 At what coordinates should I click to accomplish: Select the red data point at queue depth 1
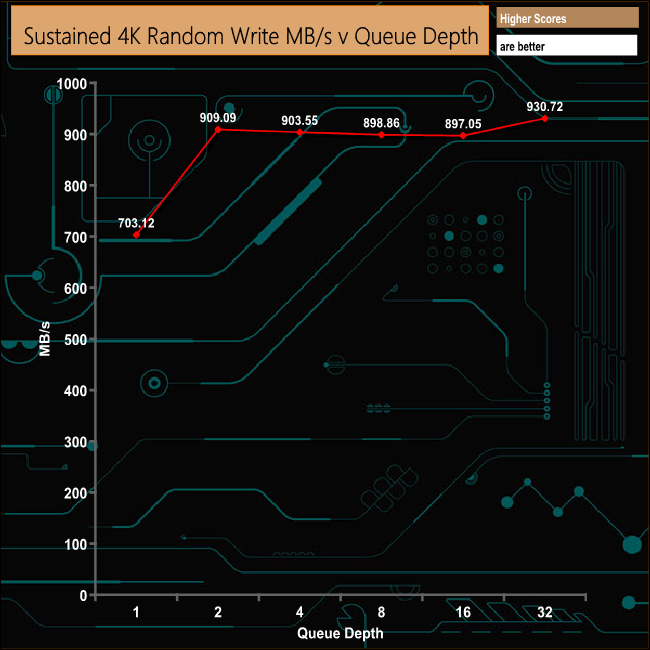(x=136, y=235)
